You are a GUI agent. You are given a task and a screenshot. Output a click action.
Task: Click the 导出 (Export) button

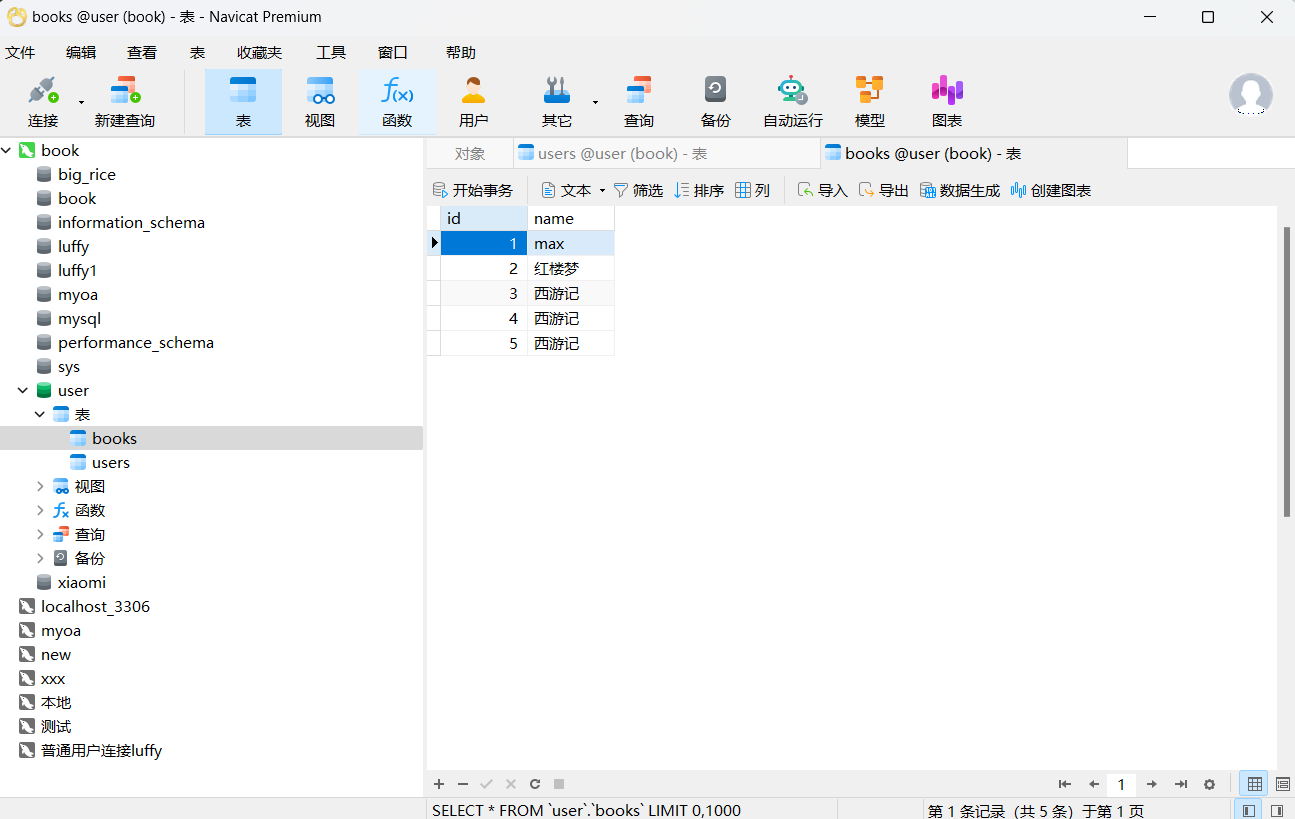[883, 190]
